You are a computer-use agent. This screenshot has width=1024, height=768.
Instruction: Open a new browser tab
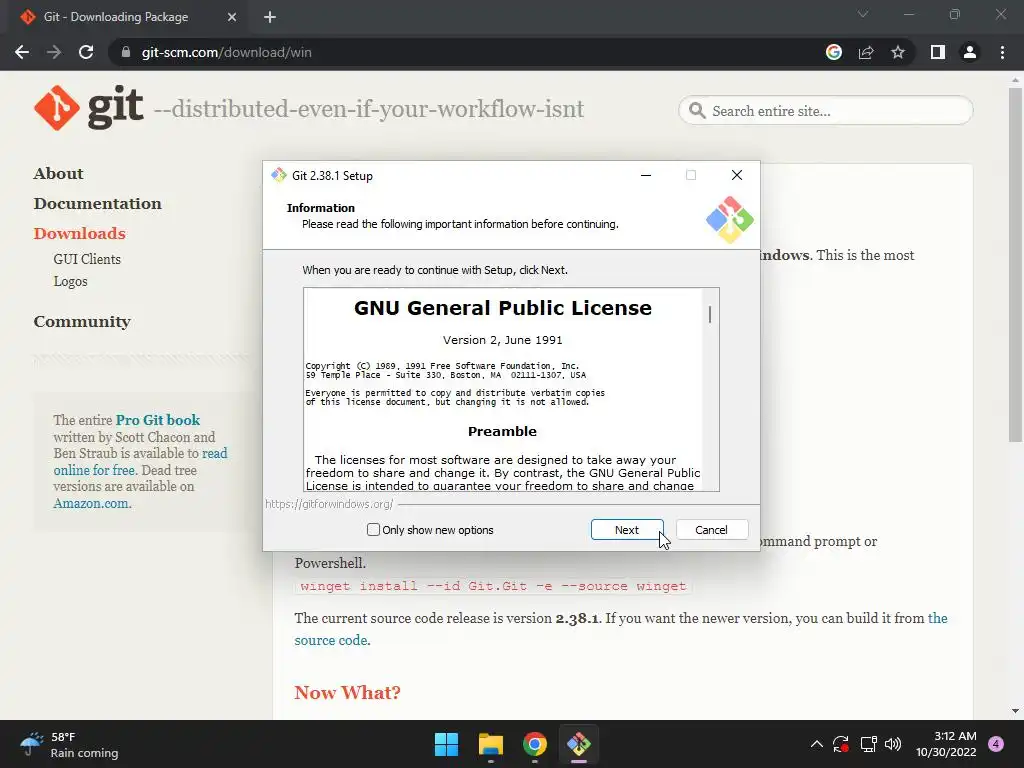pos(270,17)
